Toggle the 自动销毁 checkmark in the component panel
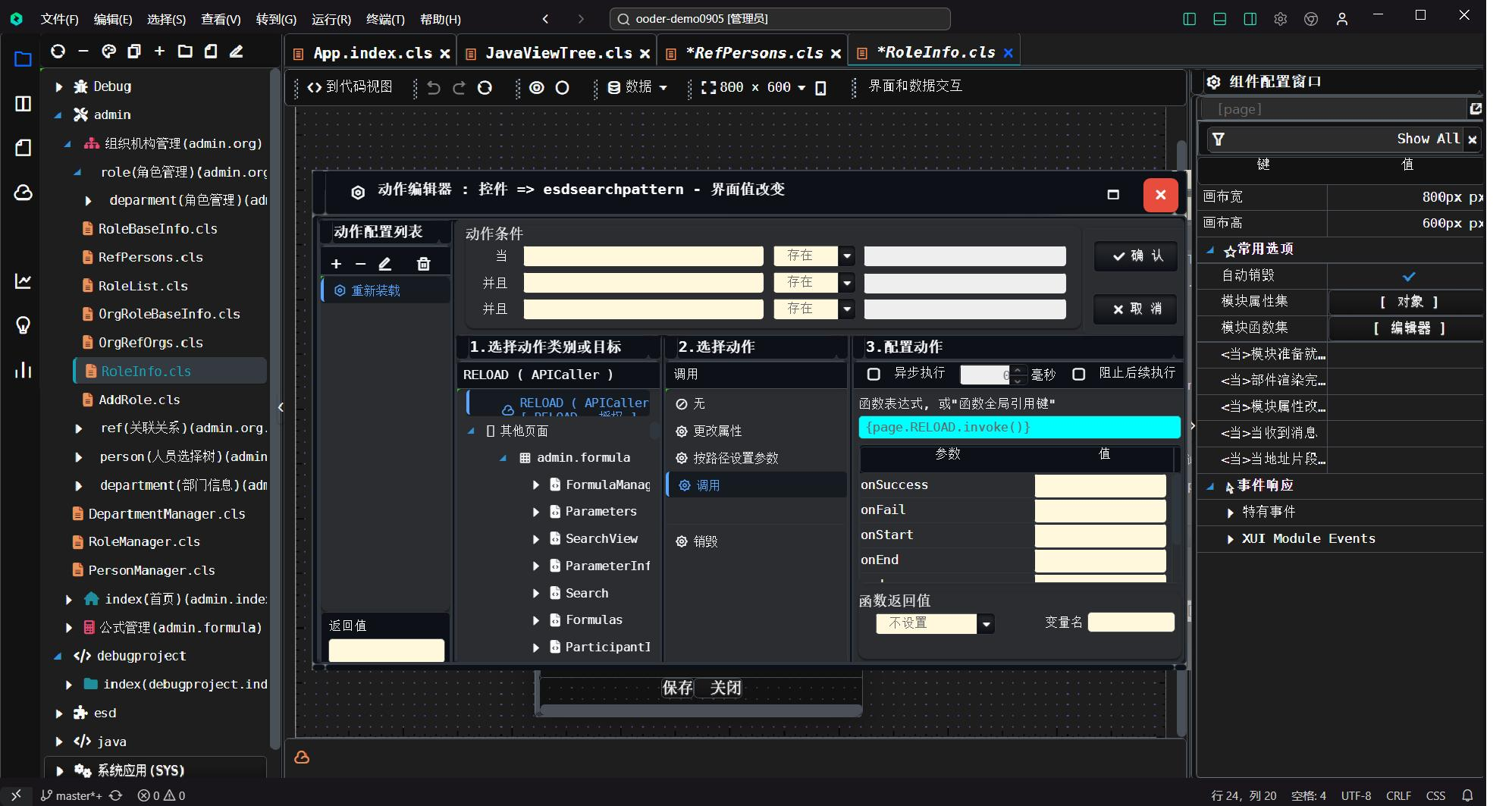 (x=1409, y=276)
